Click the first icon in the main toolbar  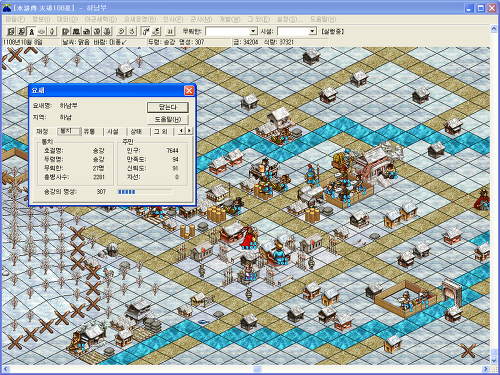11,31
